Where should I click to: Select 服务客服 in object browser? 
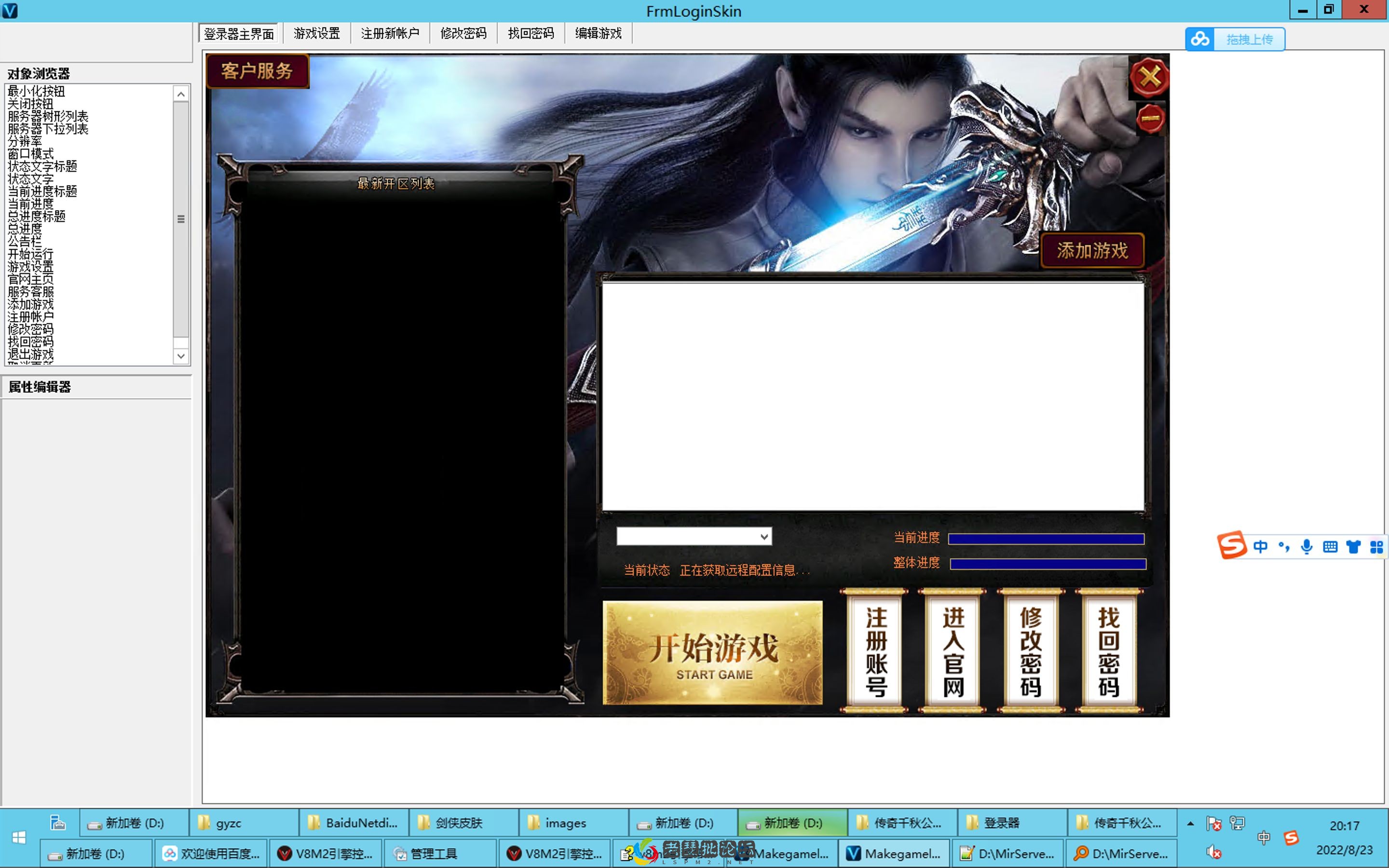tap(30, 292)
